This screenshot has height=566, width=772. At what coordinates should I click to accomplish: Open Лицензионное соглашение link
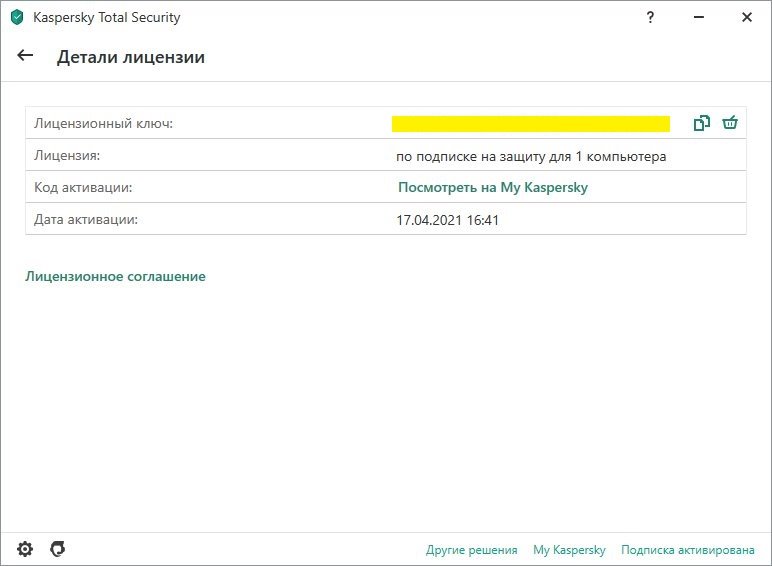[x=115, y=277]
